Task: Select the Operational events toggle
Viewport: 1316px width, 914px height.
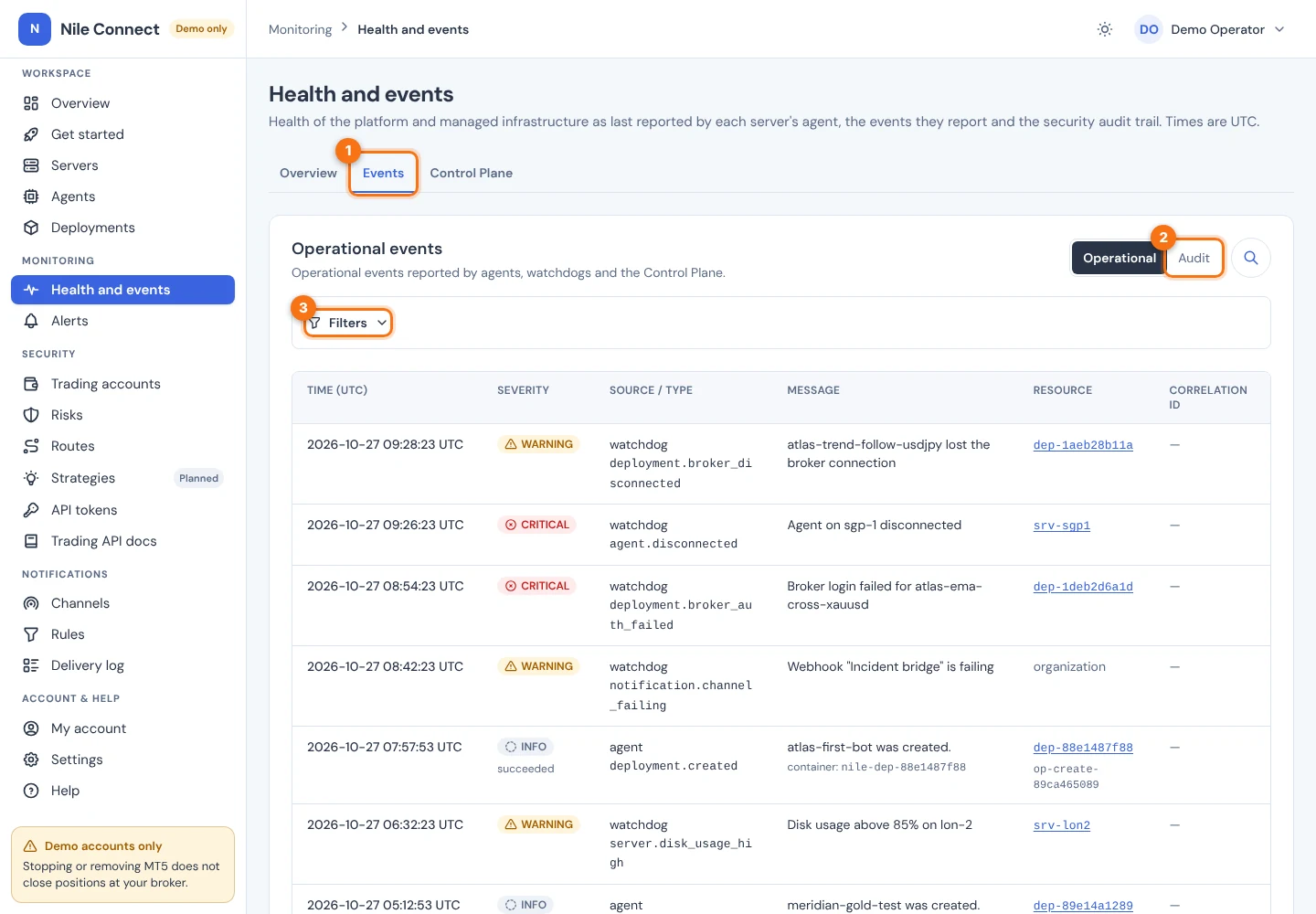Action: click(1120, 258)
